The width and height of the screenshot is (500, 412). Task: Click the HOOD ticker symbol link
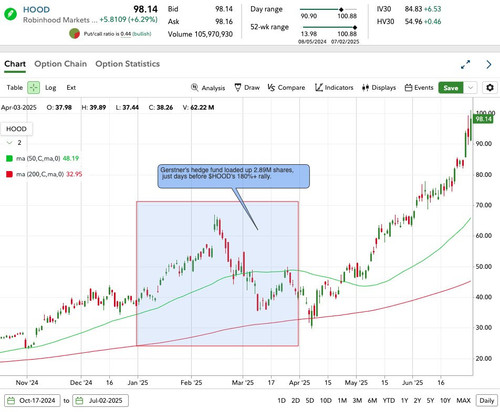(x=36, y=10)
